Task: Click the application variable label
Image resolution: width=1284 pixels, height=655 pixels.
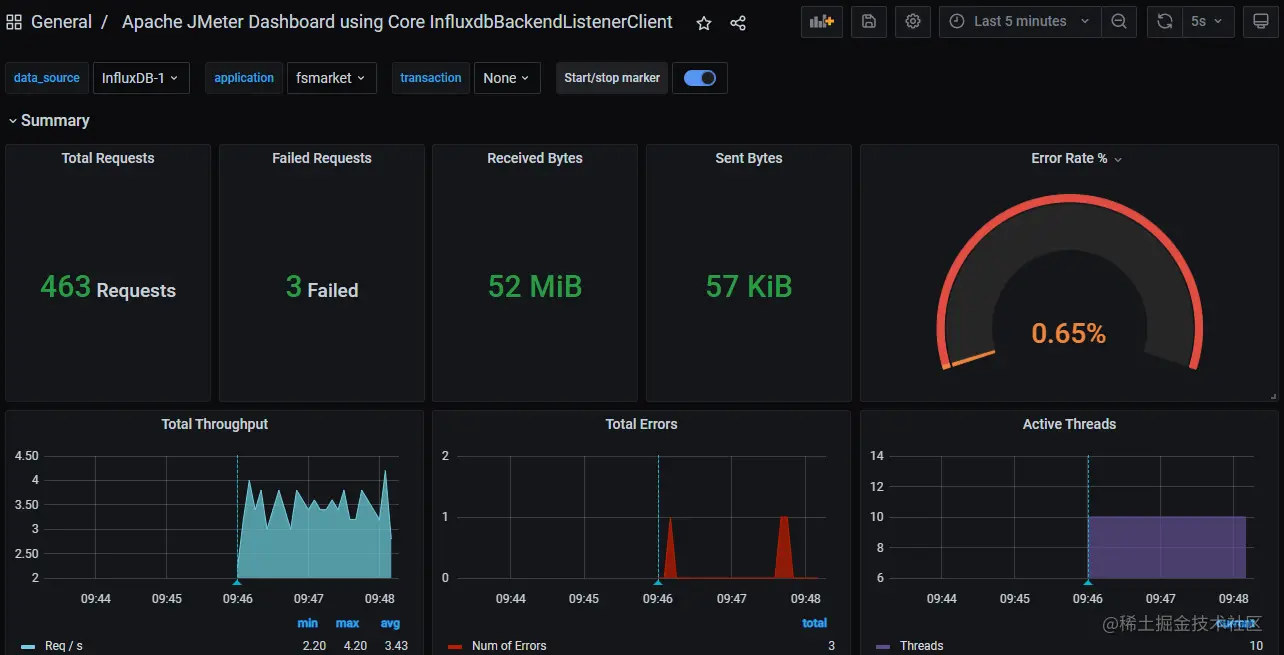Action: [x=244, y=78]
